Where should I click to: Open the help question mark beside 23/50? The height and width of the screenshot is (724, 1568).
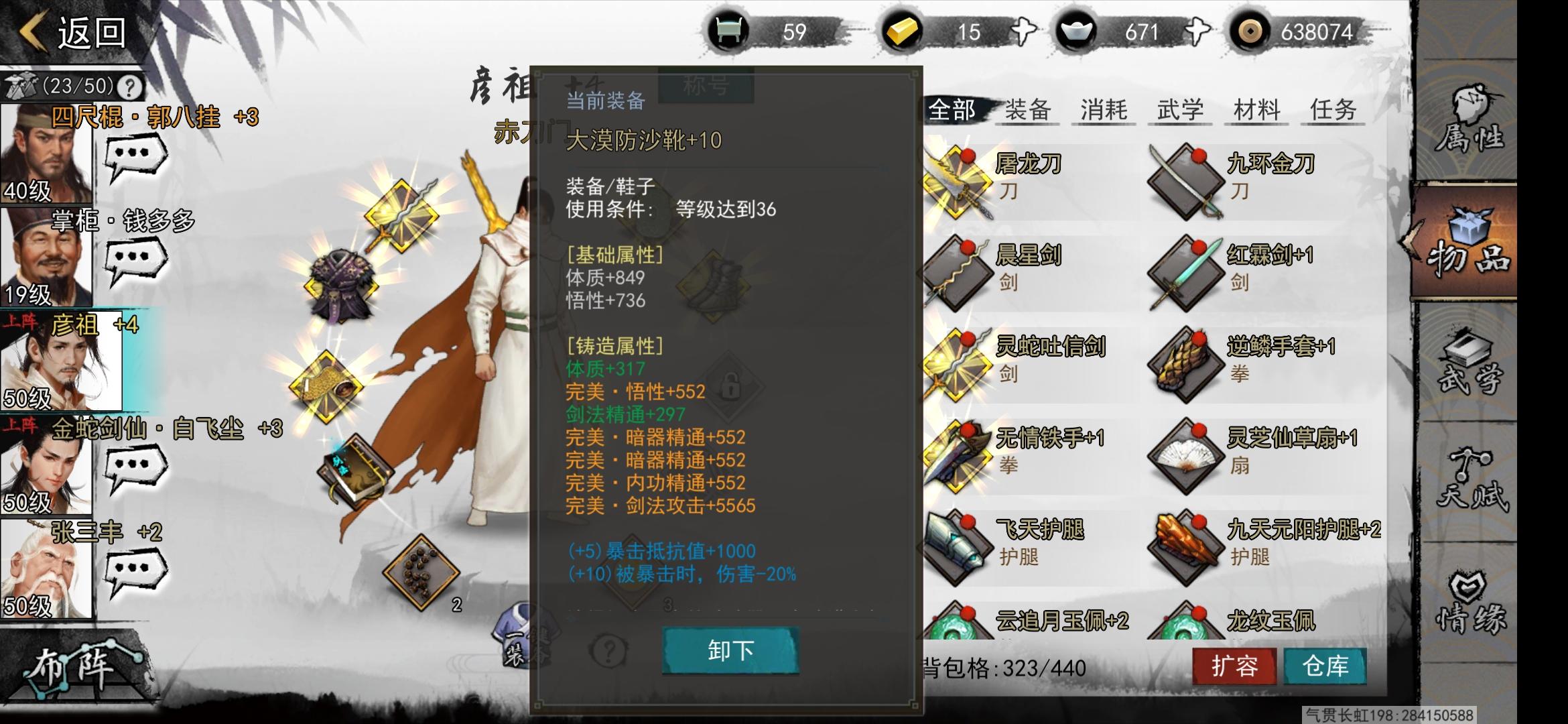[x=130, y=86]
